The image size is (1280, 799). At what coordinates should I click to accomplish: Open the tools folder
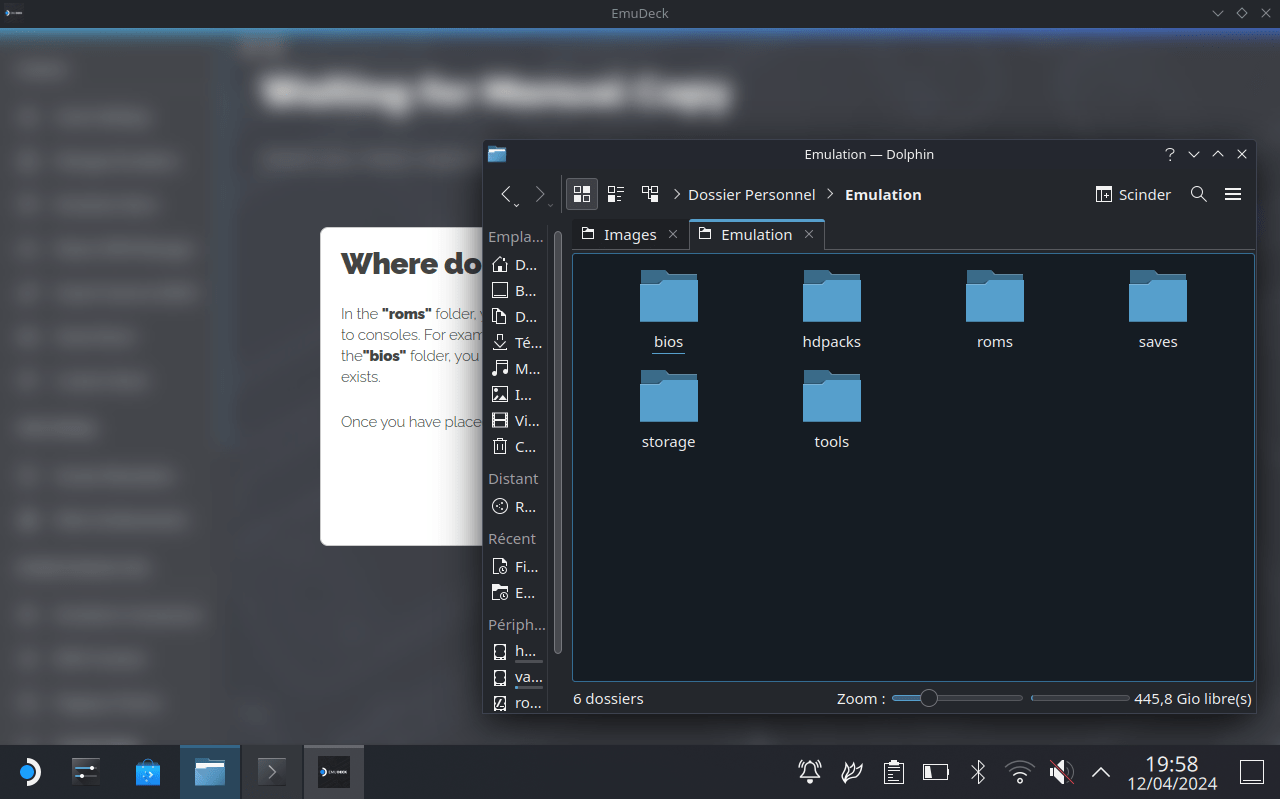[x=831, y=410]
